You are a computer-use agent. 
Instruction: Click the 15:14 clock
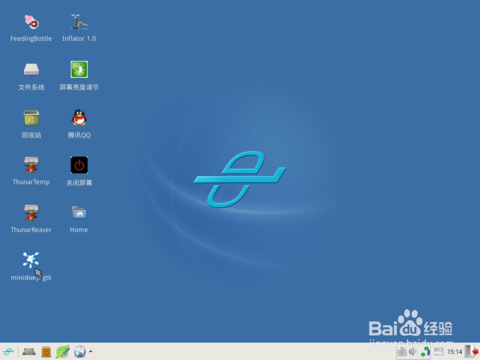pyautogui.click(x=455, y=352)
